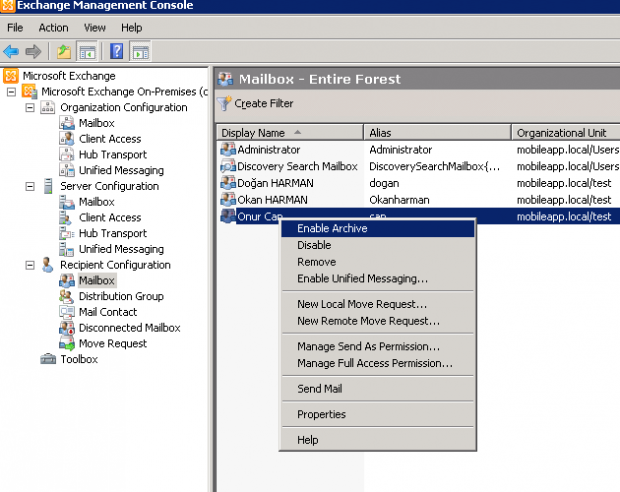Select Hub Transport under Server Configuration
The image size is (620, 492).
(113, 233)
